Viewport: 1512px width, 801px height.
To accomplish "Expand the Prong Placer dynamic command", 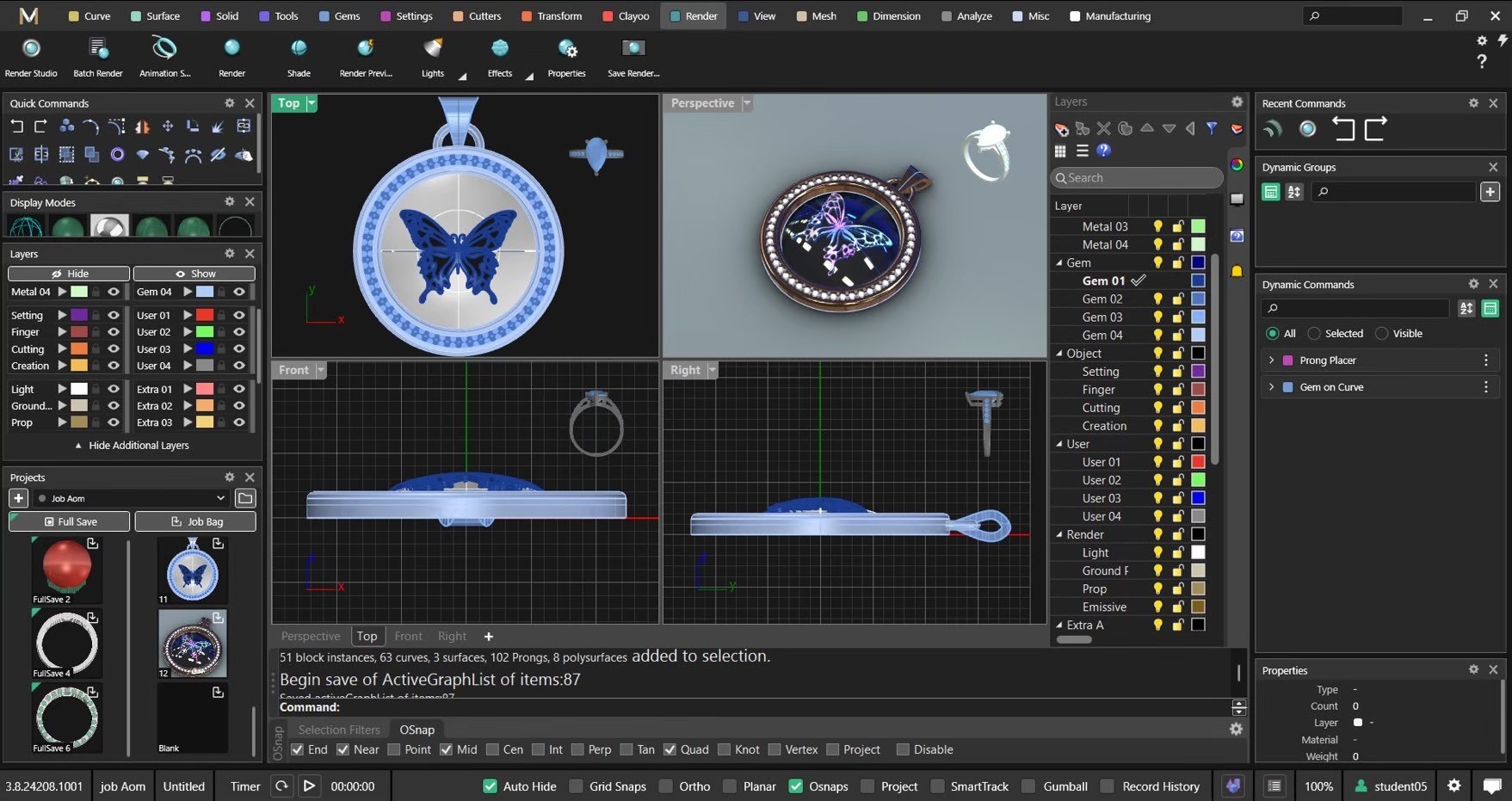I will tap(1272, 360).
